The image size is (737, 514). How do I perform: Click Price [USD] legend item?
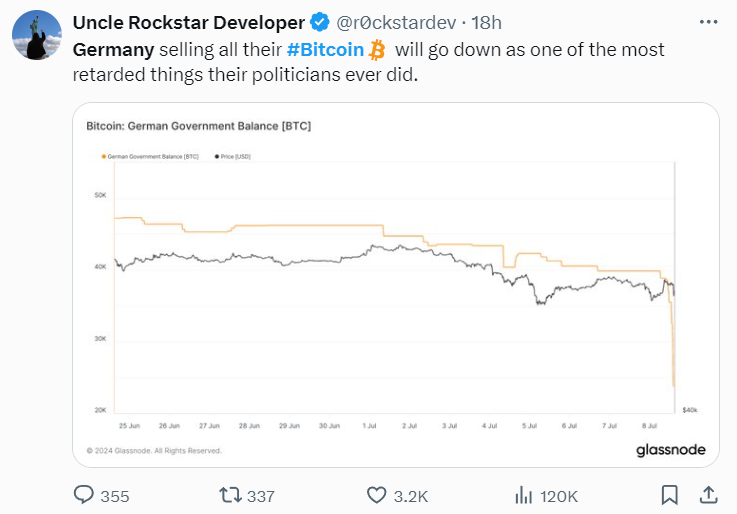click(233, 156)
